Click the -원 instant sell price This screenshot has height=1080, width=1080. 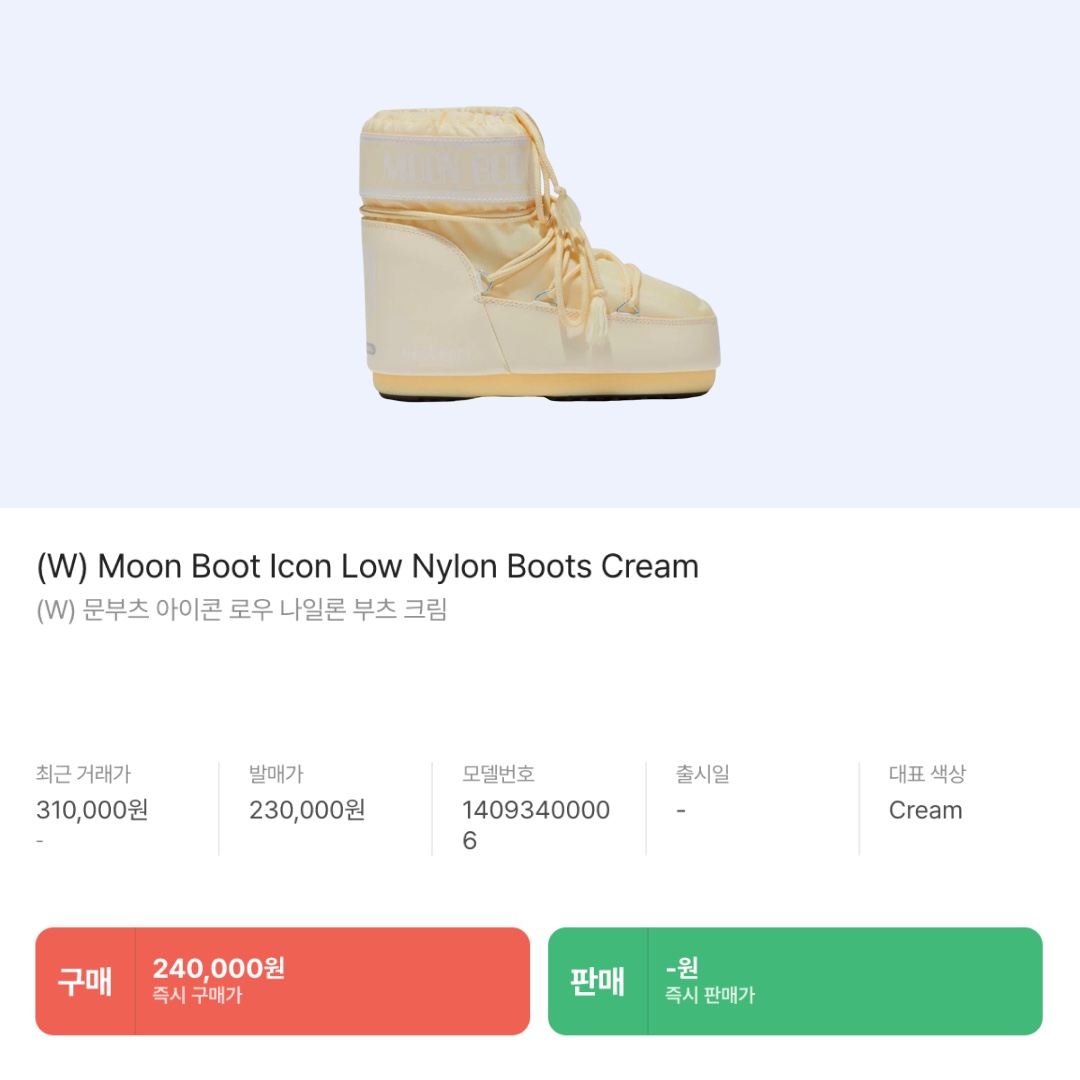[x=682, y=968]
